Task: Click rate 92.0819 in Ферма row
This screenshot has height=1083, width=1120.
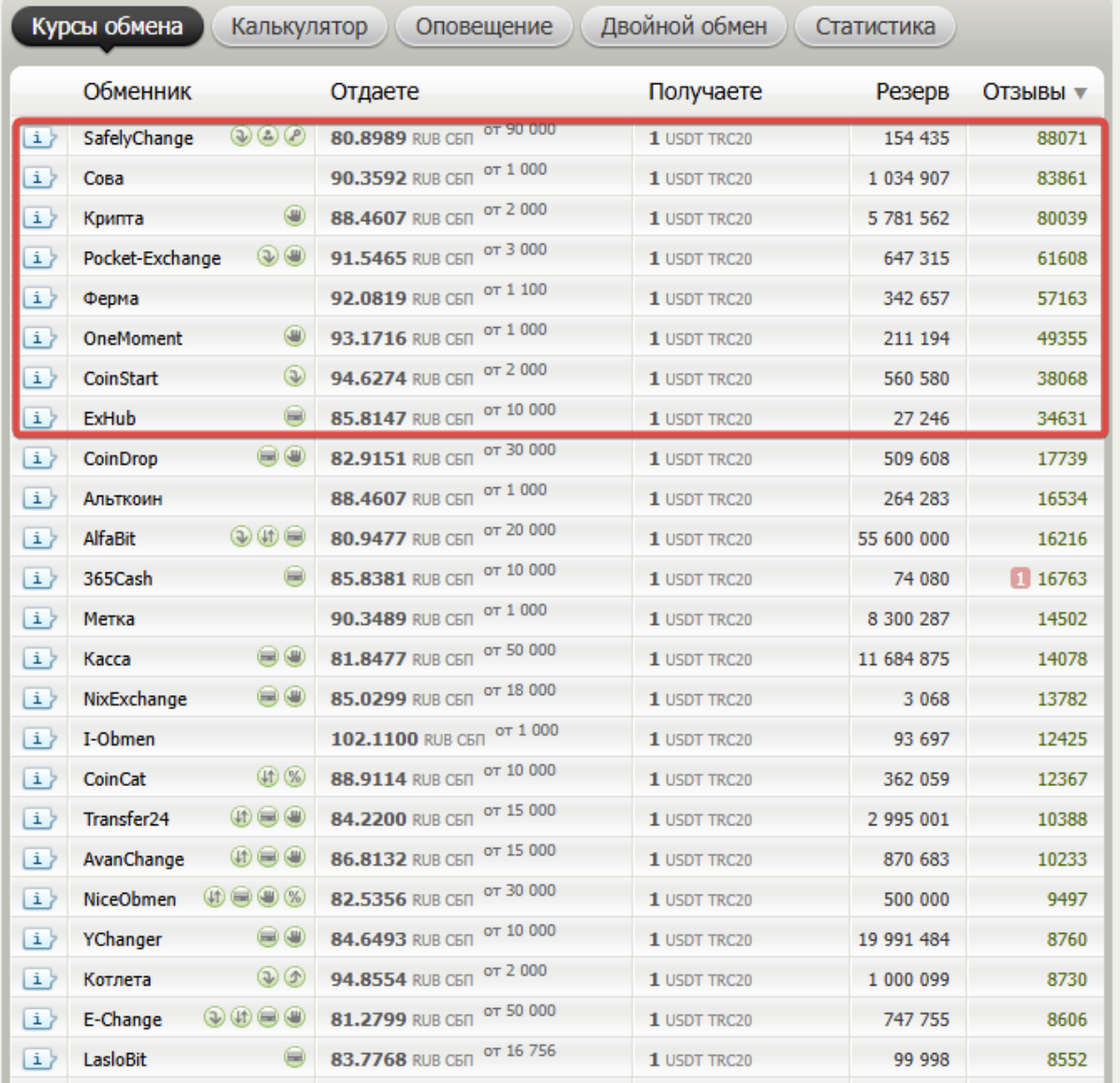Action: [369, 298]
